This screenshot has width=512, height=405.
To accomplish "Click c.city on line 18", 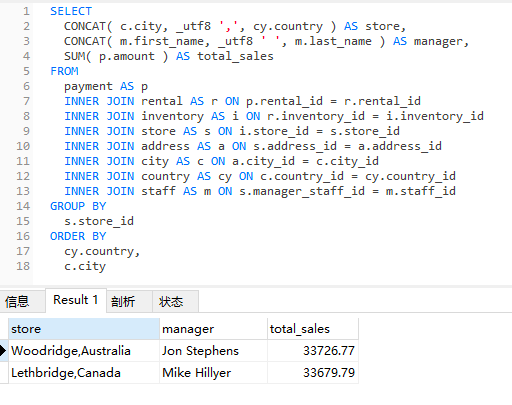I will pos(85,267).
